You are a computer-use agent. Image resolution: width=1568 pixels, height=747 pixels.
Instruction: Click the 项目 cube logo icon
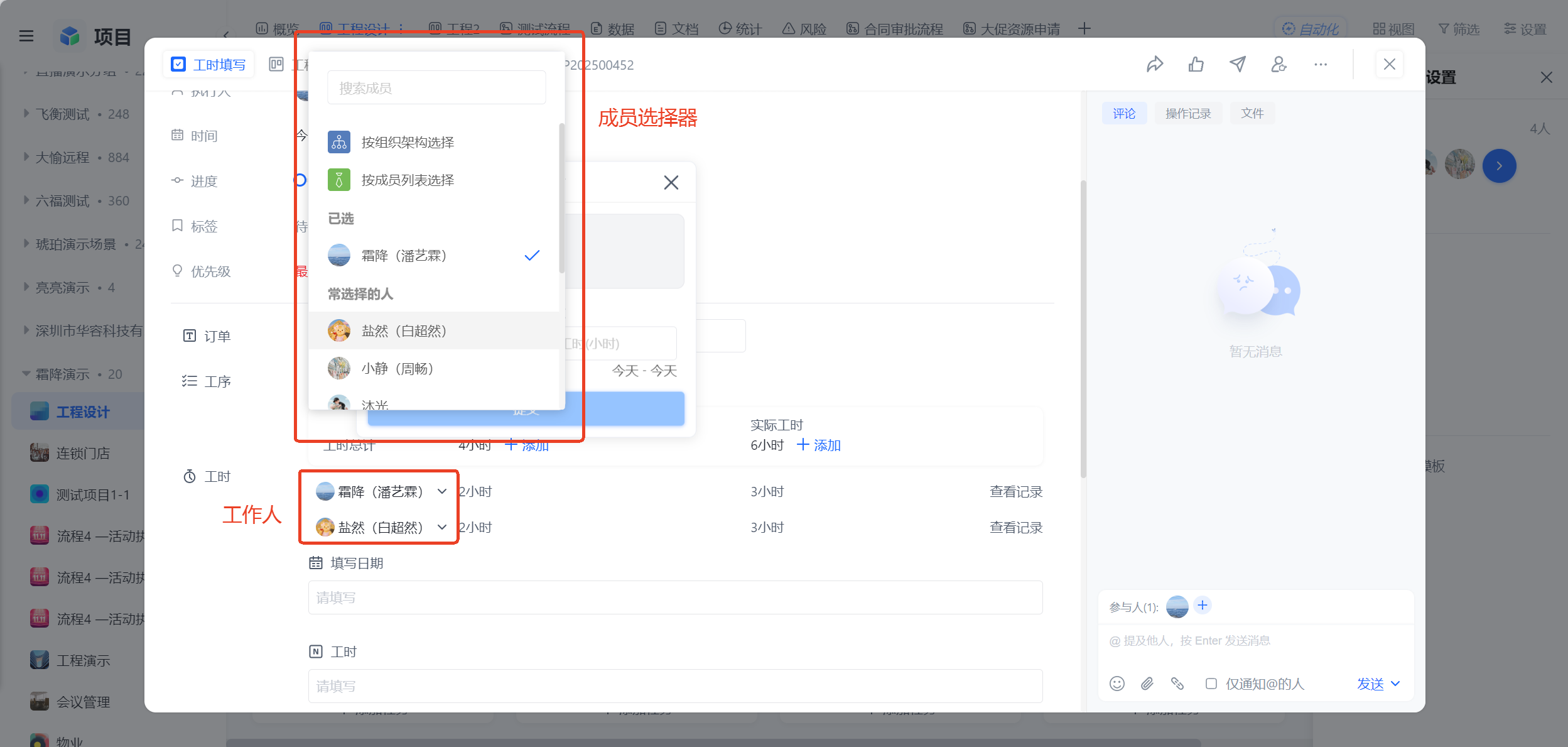(x=69, y=36)
